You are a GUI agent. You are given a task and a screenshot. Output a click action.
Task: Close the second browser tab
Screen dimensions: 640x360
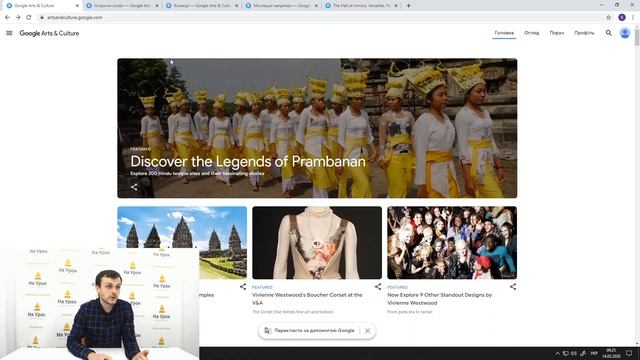(x=157, y=6)
